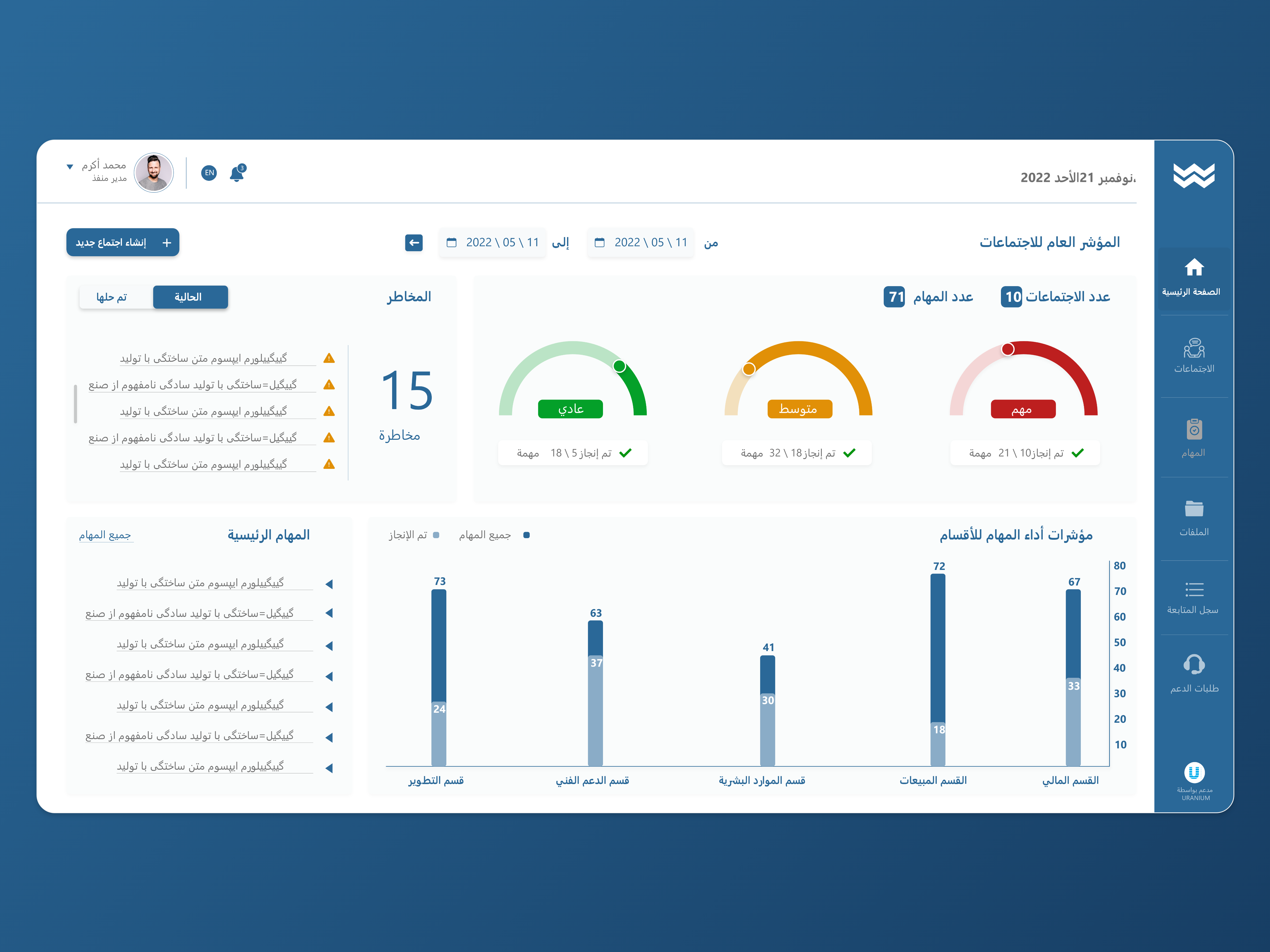Switch language using the EN toggle

[x=209, y=172]
